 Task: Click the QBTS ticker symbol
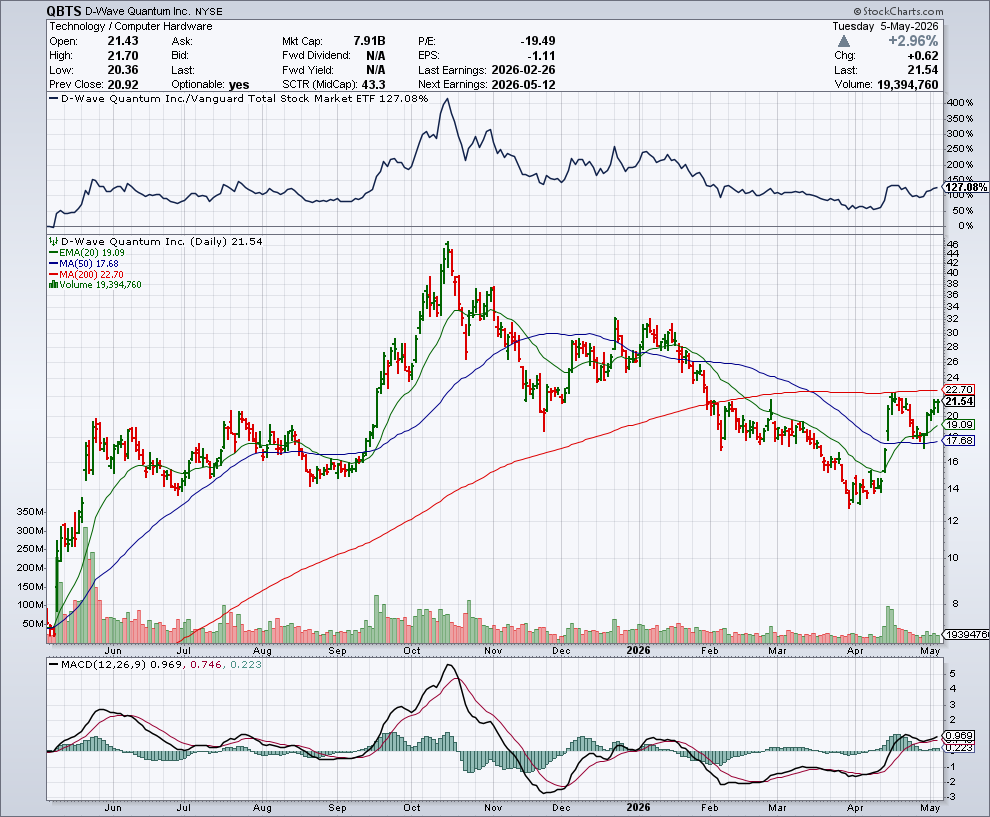pyautogui.click(x=65, y=11)
